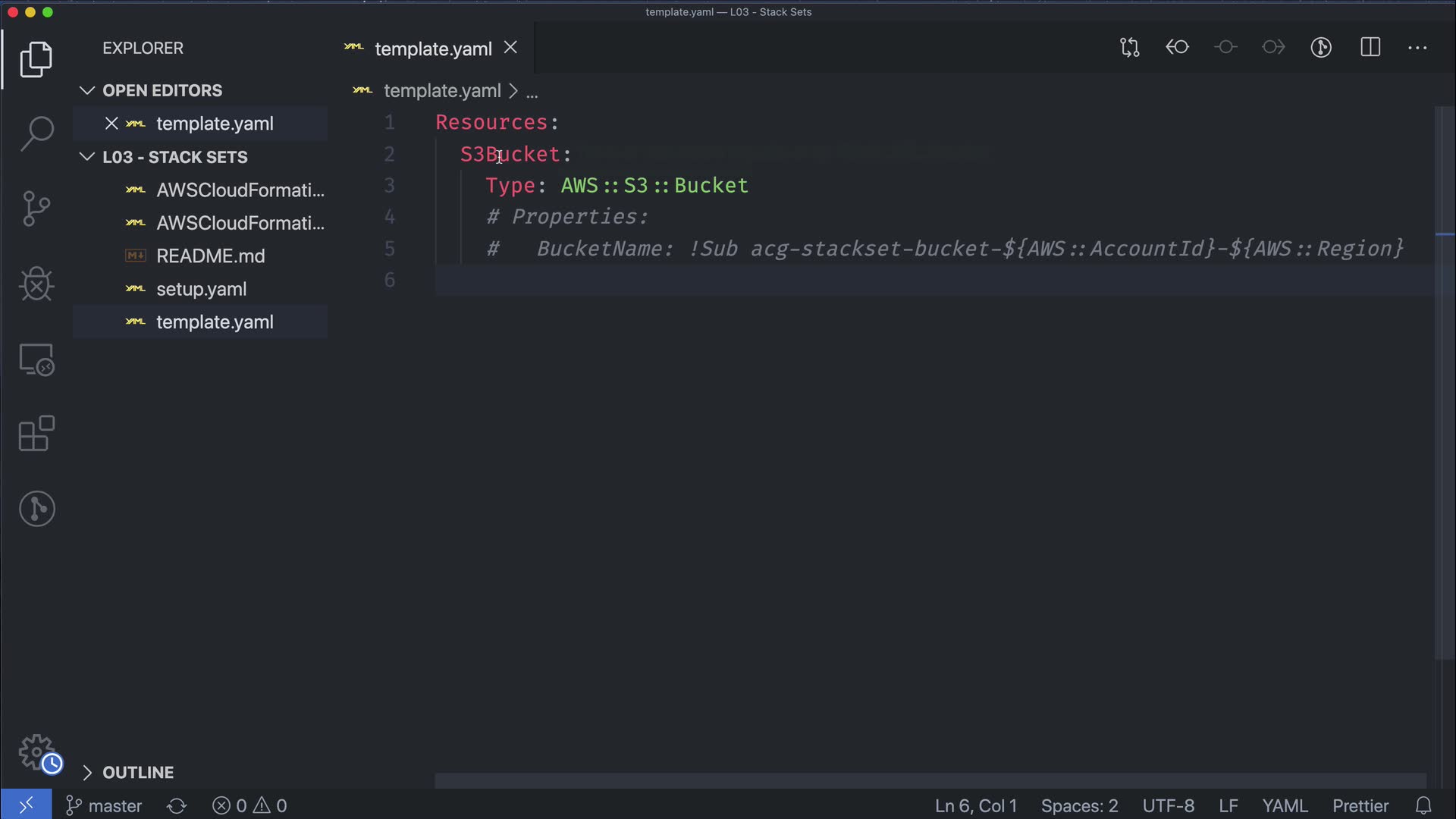Click the YAML language mode button
Image resolution: width=1456 pixels, height=819 pixels.
[1284, 805]
